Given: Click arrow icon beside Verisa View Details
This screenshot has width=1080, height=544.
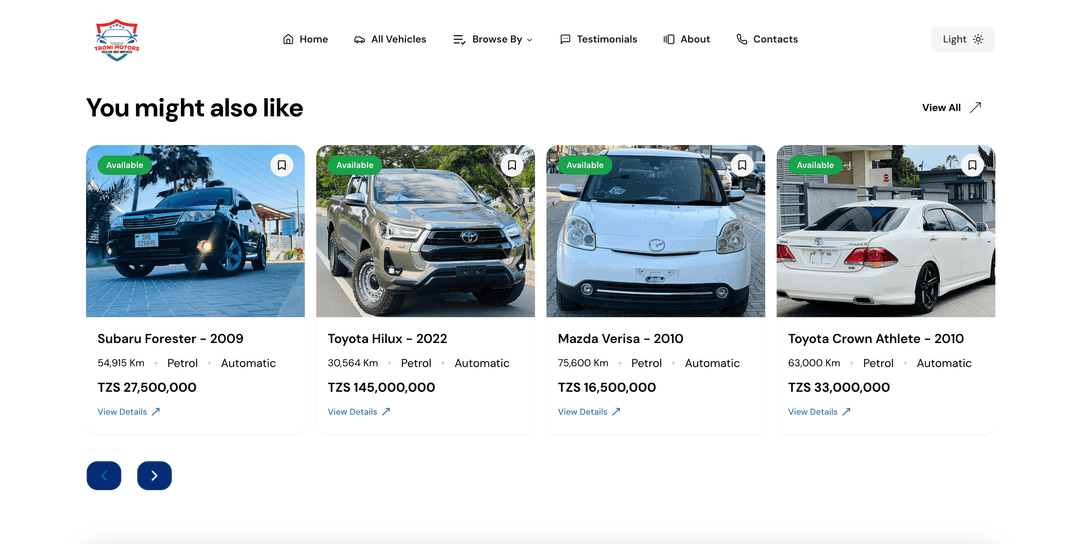Looking at the screenshot, I should coord(616,412).
